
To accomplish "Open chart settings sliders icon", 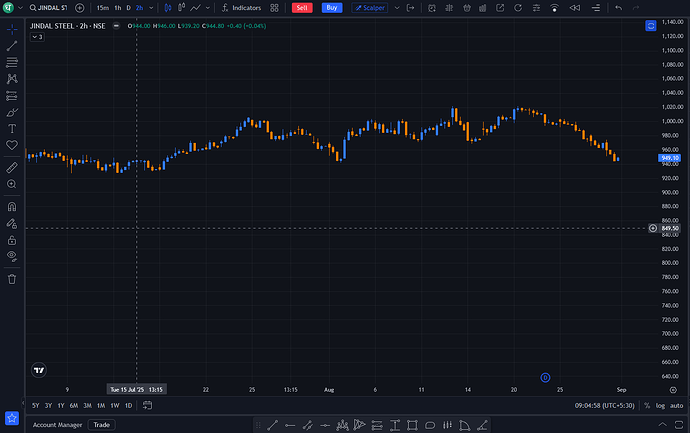I will coord(536,8).
